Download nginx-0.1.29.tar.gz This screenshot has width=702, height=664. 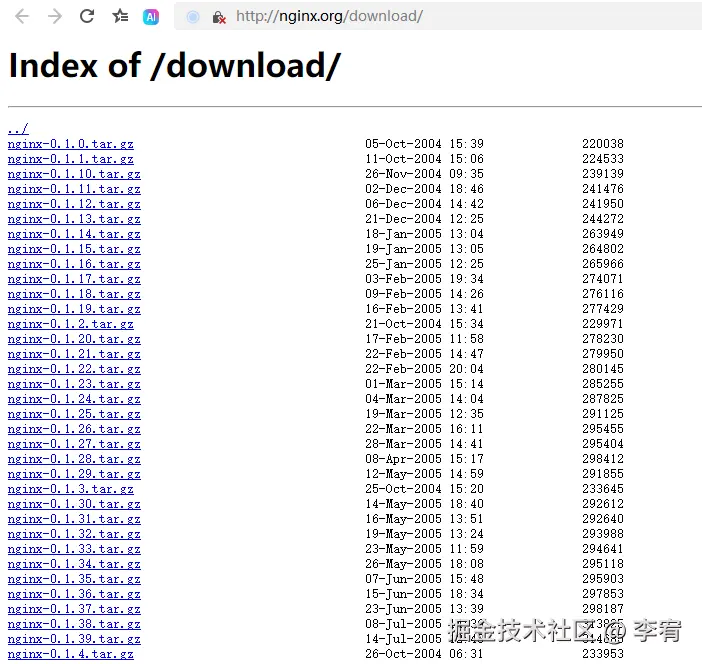pyautogui.click(x=74, y=474)
